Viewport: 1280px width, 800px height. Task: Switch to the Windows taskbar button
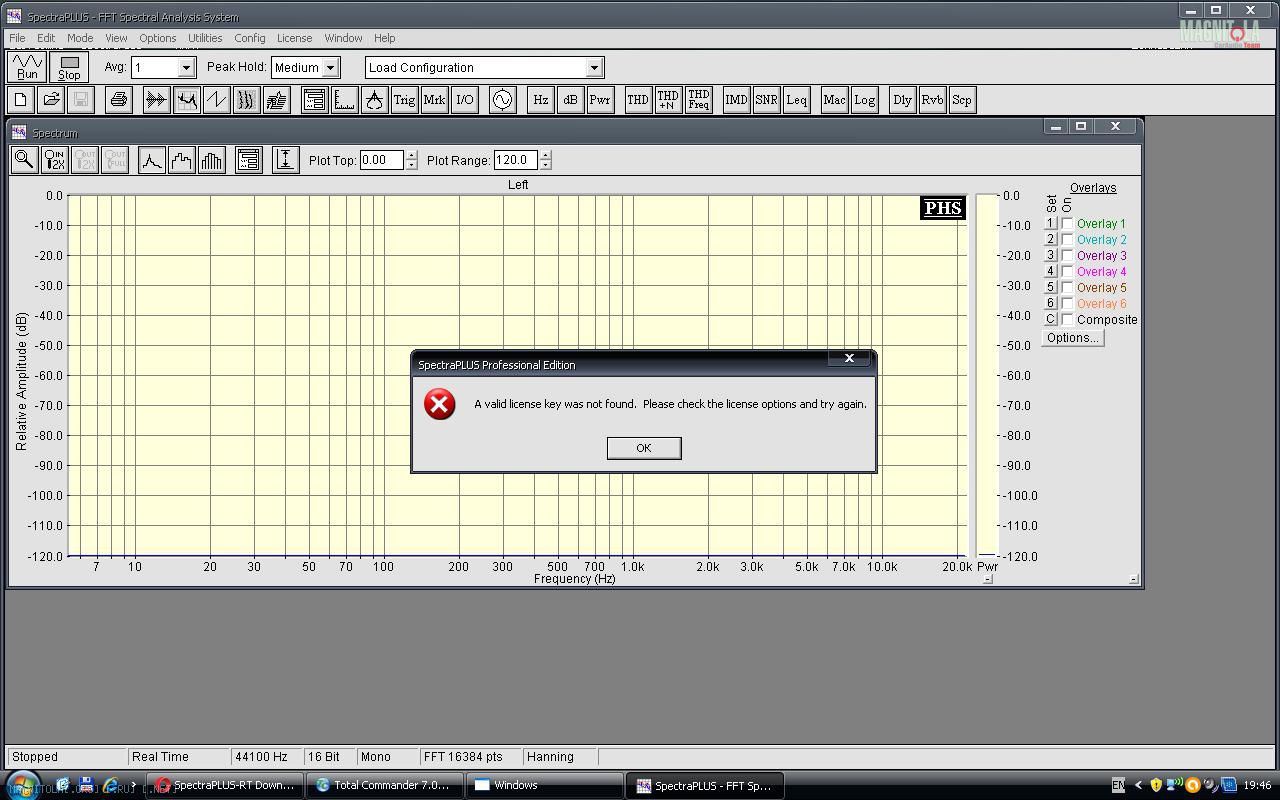click(546, 786)
